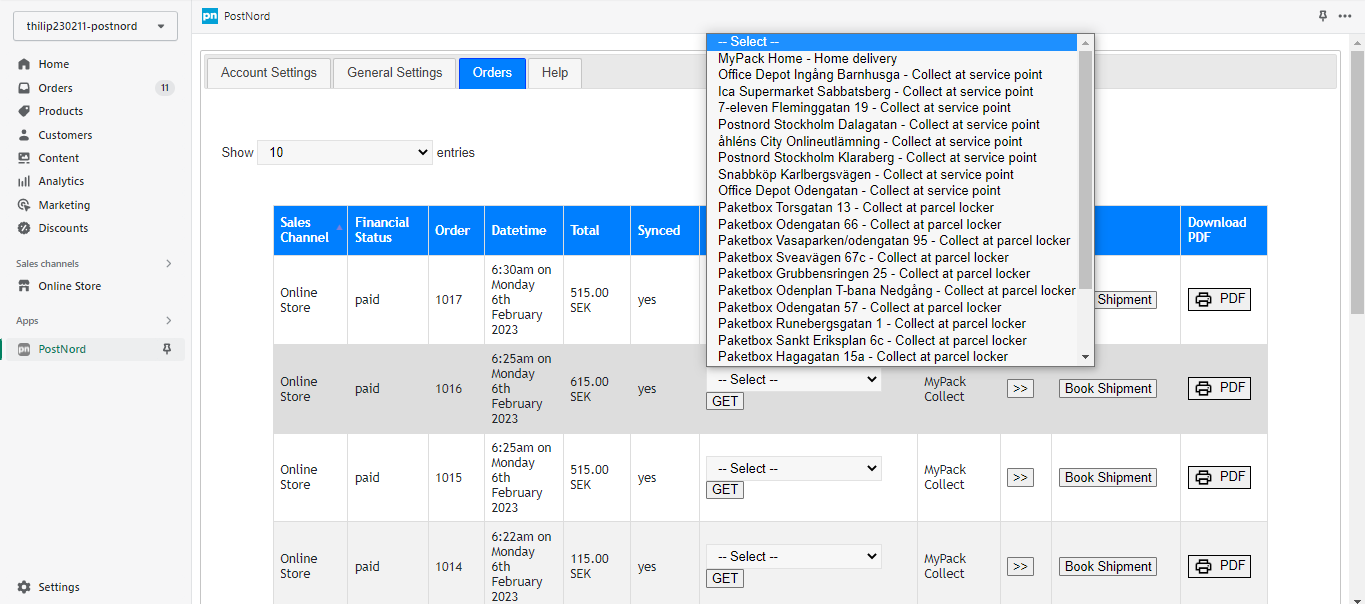Open the Select dropdown for order 1016

(794, 380)
